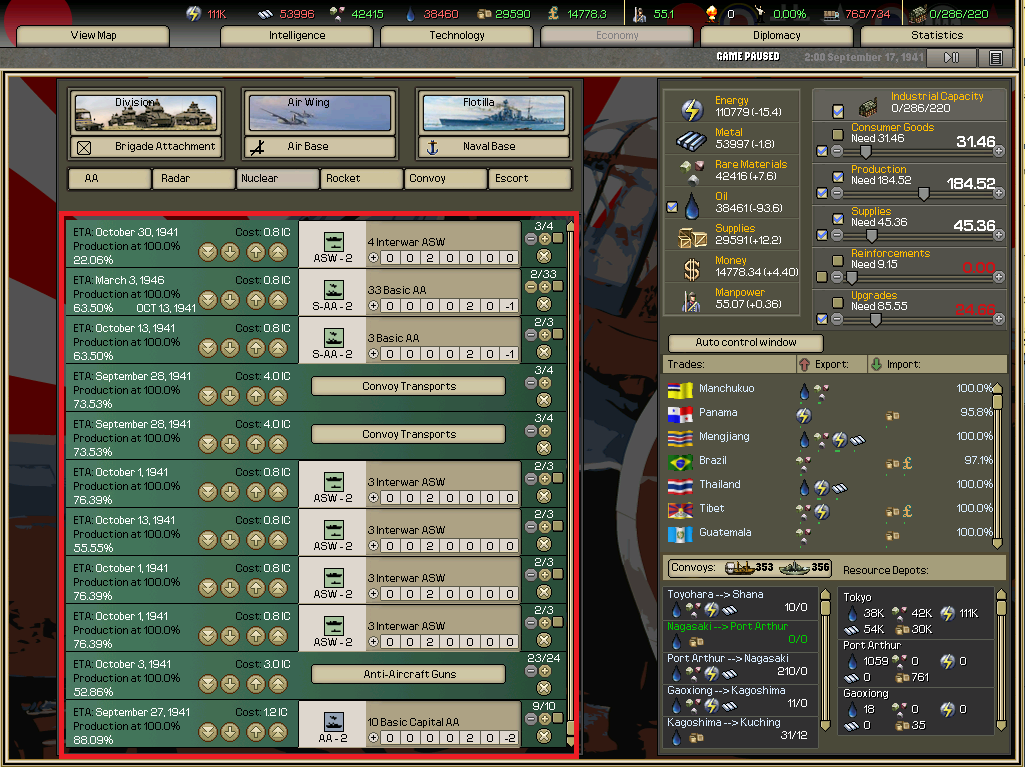This screenshot has height=767, width=1025.
Task: Open the Diplomacy tab
Action: tap(777, 35)
